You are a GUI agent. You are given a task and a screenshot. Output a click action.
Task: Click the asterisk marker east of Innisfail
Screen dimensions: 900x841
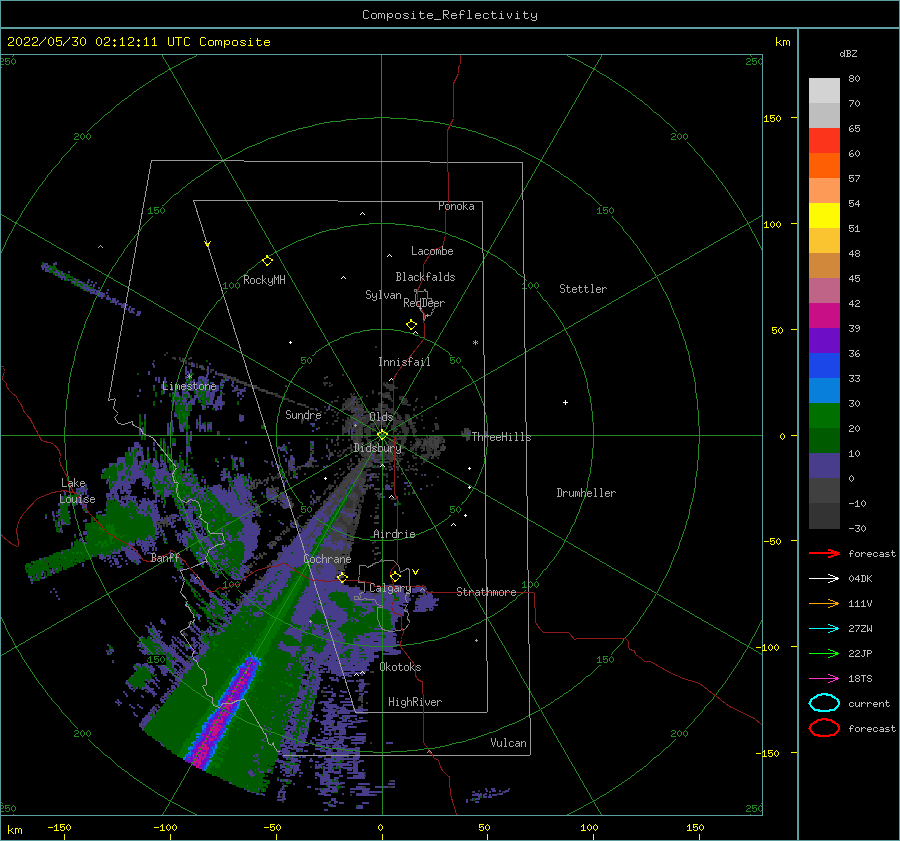pos(475,343)
